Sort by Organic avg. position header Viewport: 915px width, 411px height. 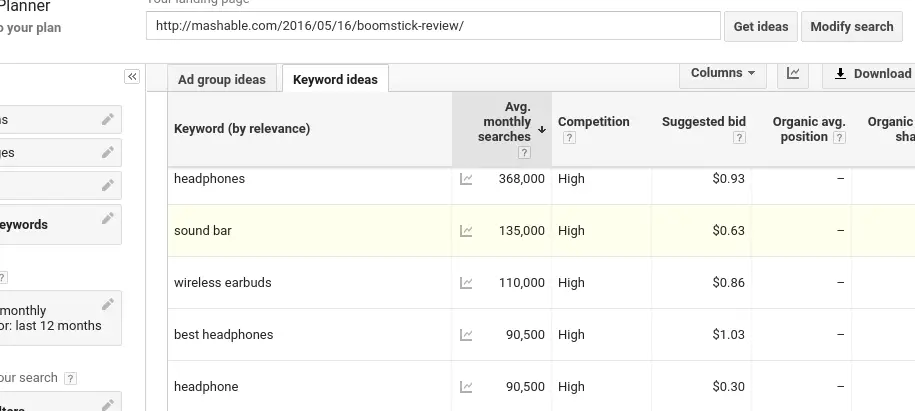(x=809, y=129)
